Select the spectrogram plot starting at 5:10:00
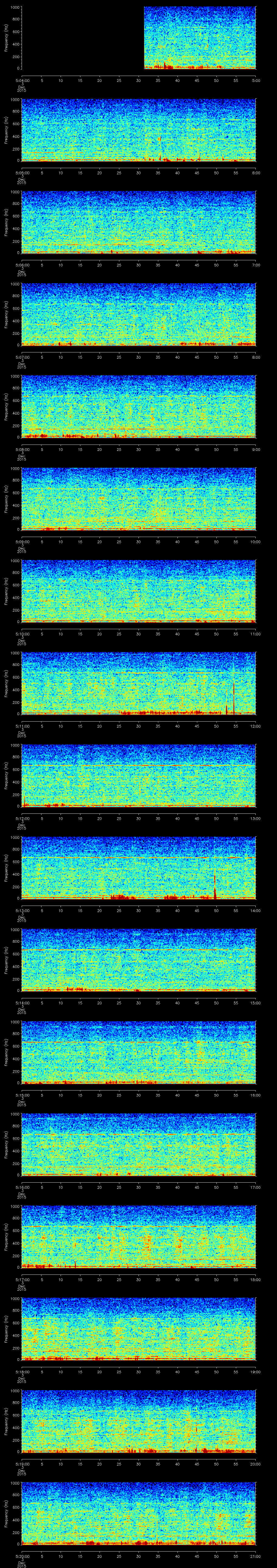277x1568 pixels. (139, 591)
